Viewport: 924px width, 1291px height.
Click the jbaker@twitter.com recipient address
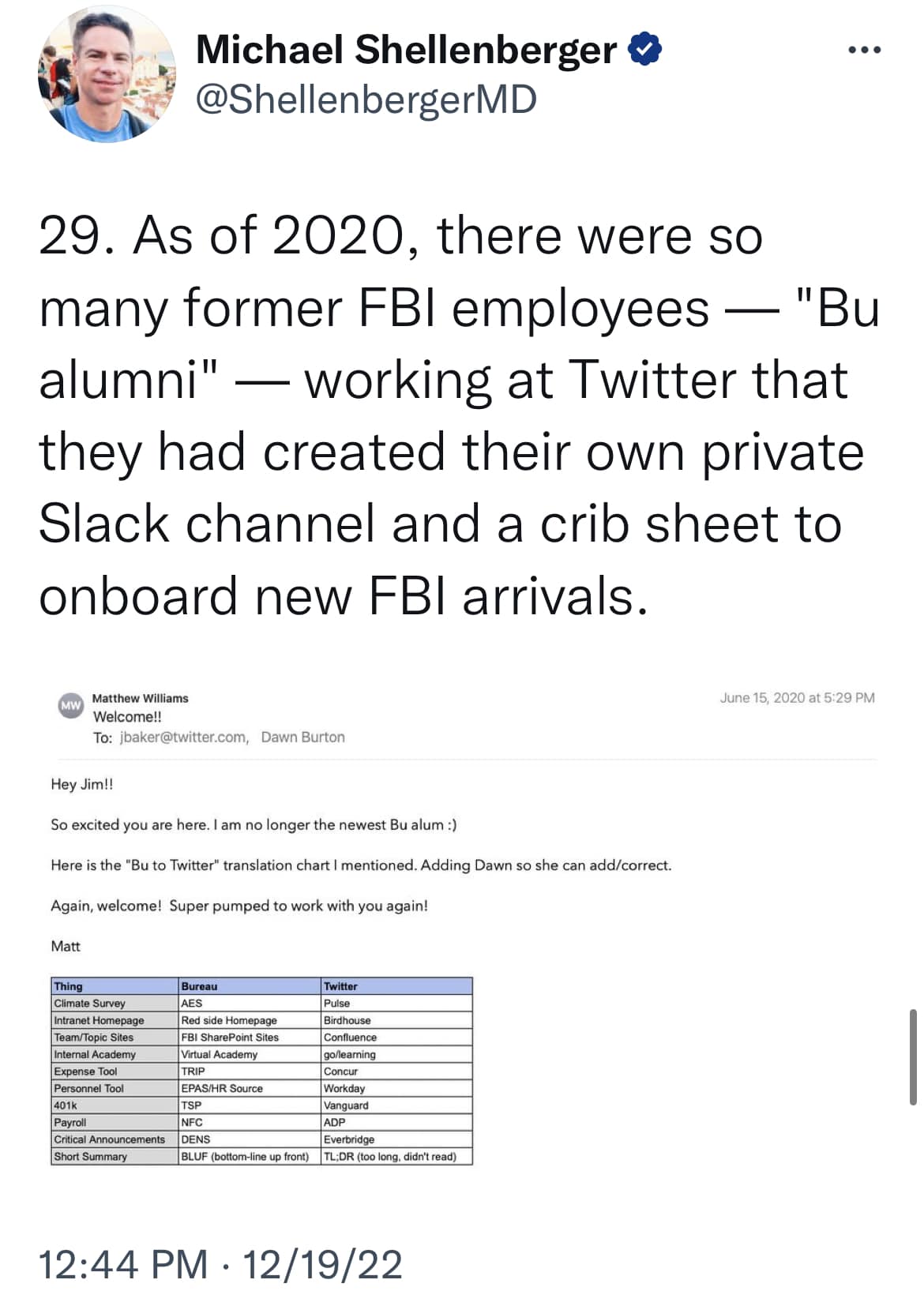pyautogui.click(x=184, y=737)
